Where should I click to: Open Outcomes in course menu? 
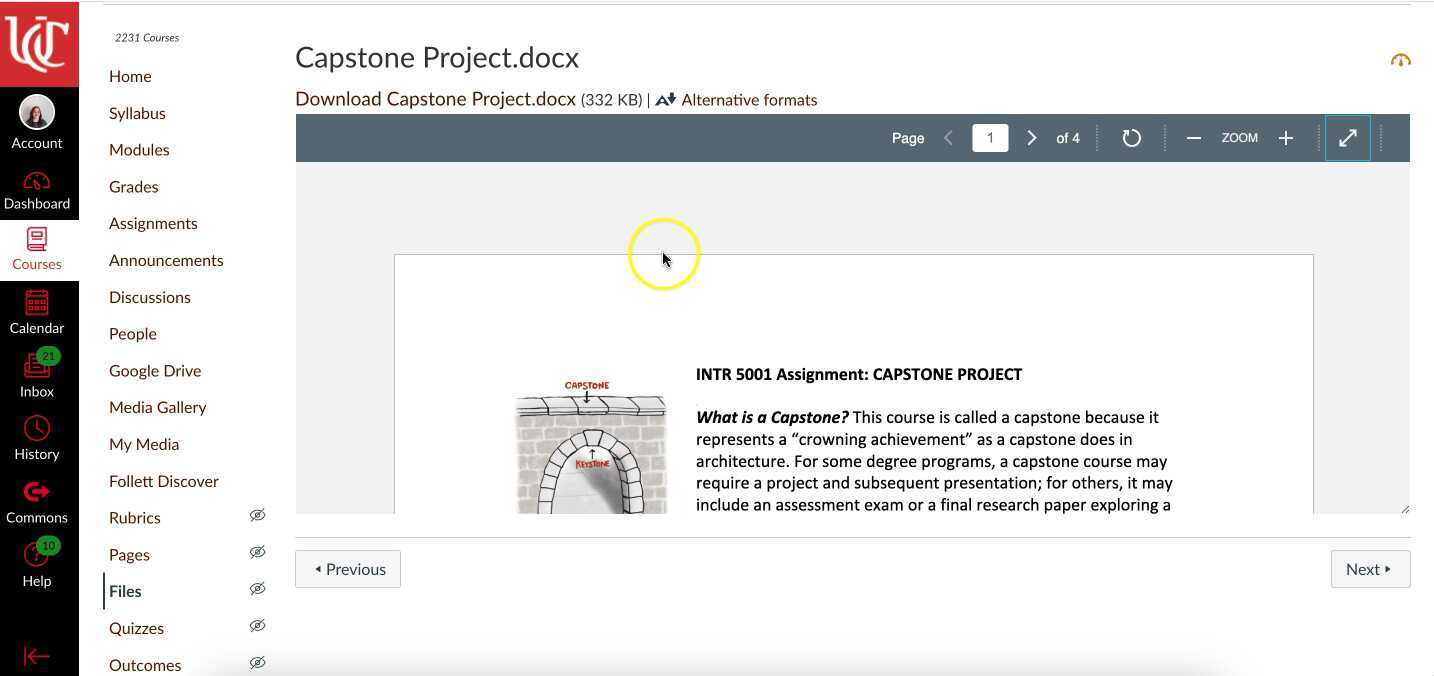(145, 665)
